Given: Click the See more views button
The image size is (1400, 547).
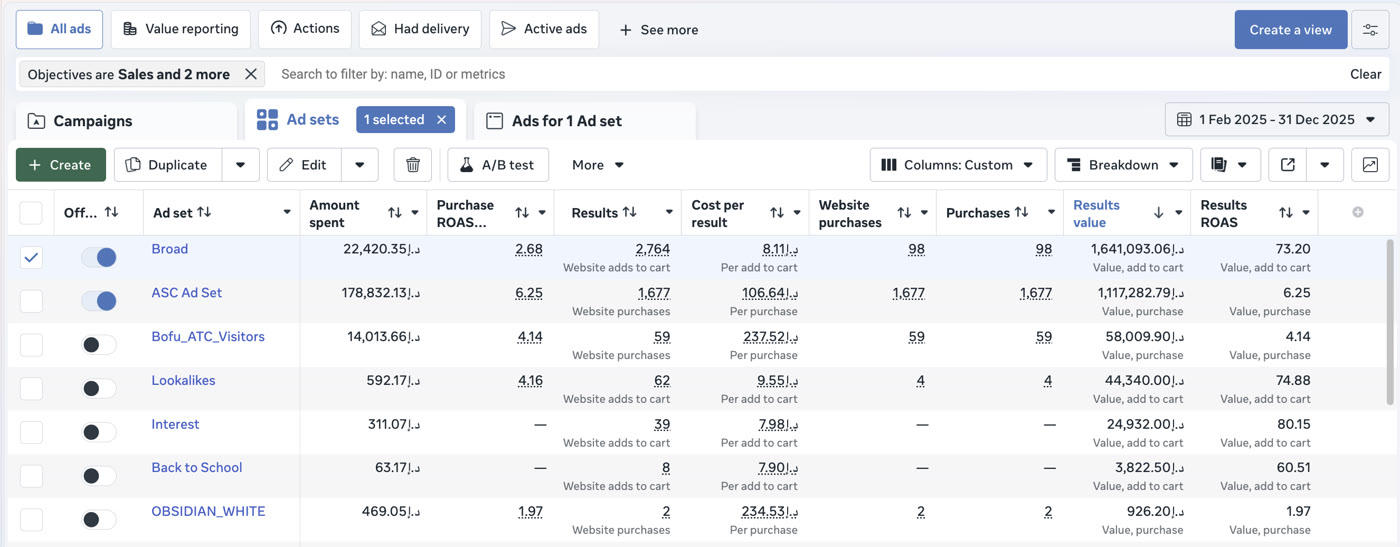Looking at the screenshot, I should [658, 30].
